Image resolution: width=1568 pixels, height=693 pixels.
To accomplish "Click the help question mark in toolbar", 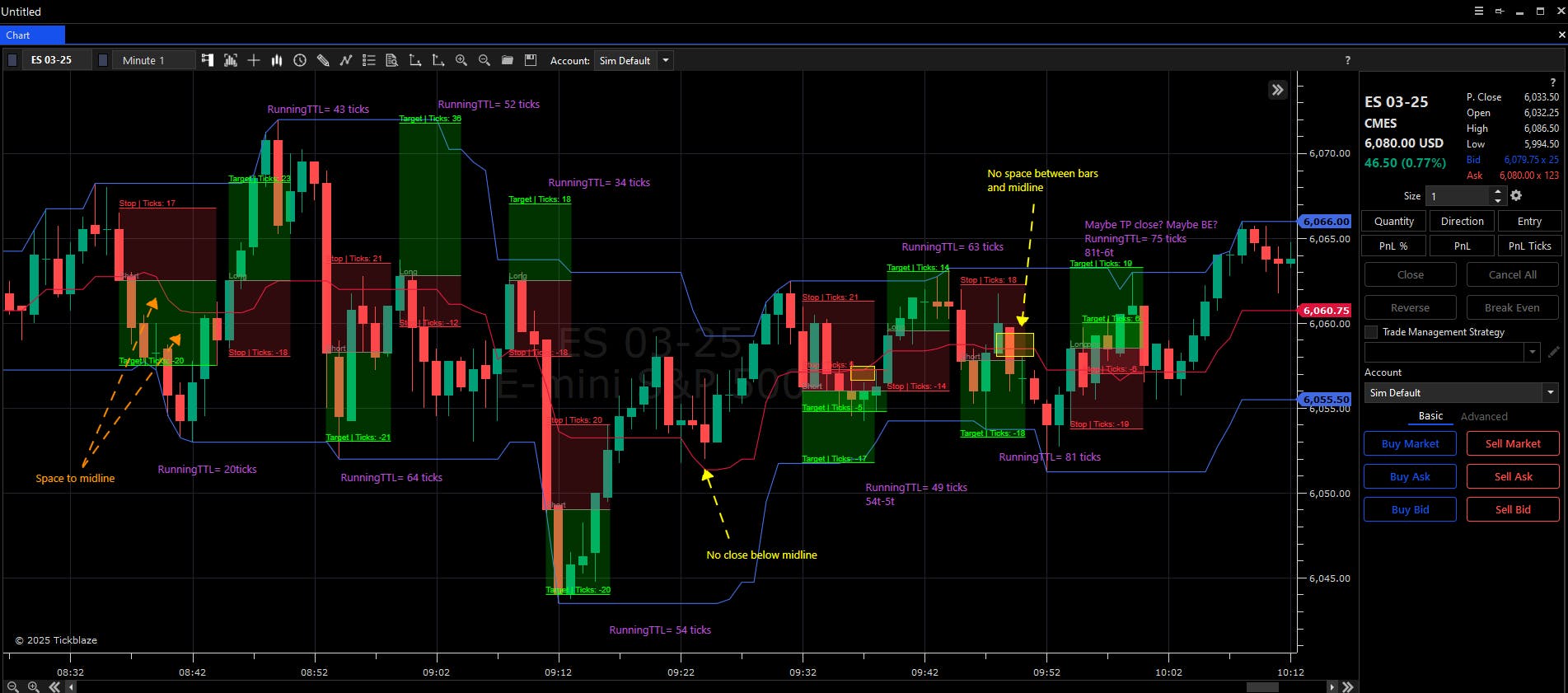I will click(x=1348, y=60).
